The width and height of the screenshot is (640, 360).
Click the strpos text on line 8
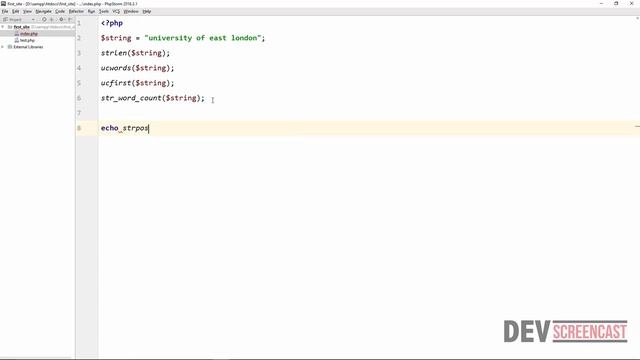coord(136,128)
